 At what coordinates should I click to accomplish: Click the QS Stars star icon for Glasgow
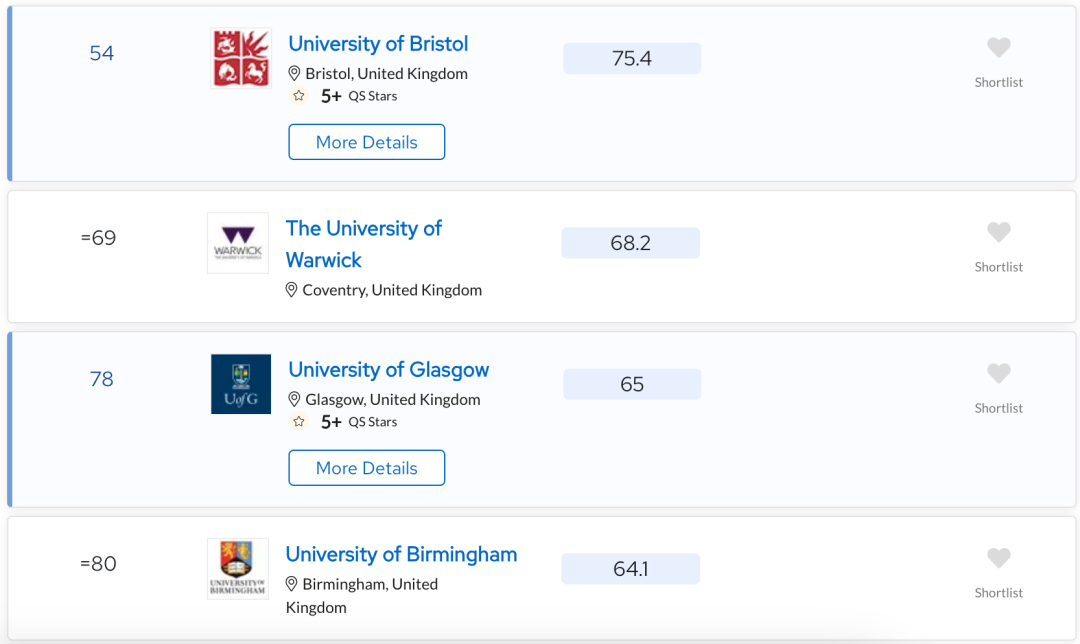(298, 422)
